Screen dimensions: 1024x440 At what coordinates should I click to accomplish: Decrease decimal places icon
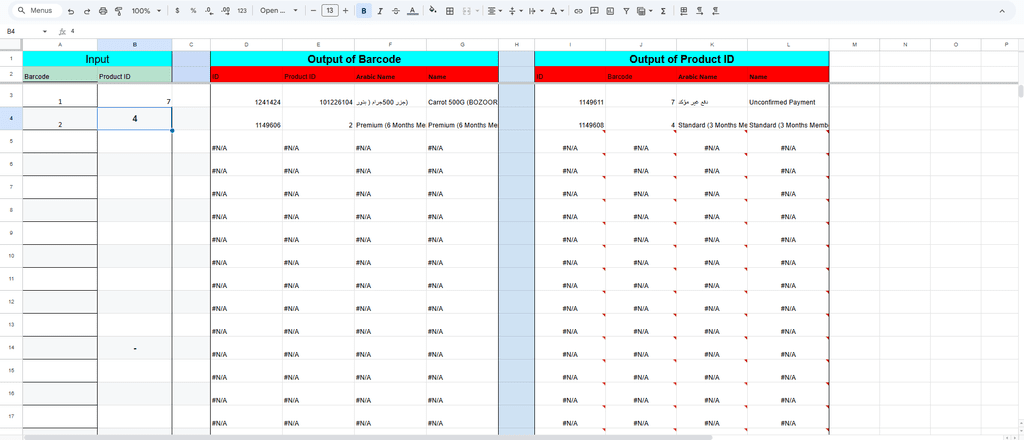(x=209, y=11)
